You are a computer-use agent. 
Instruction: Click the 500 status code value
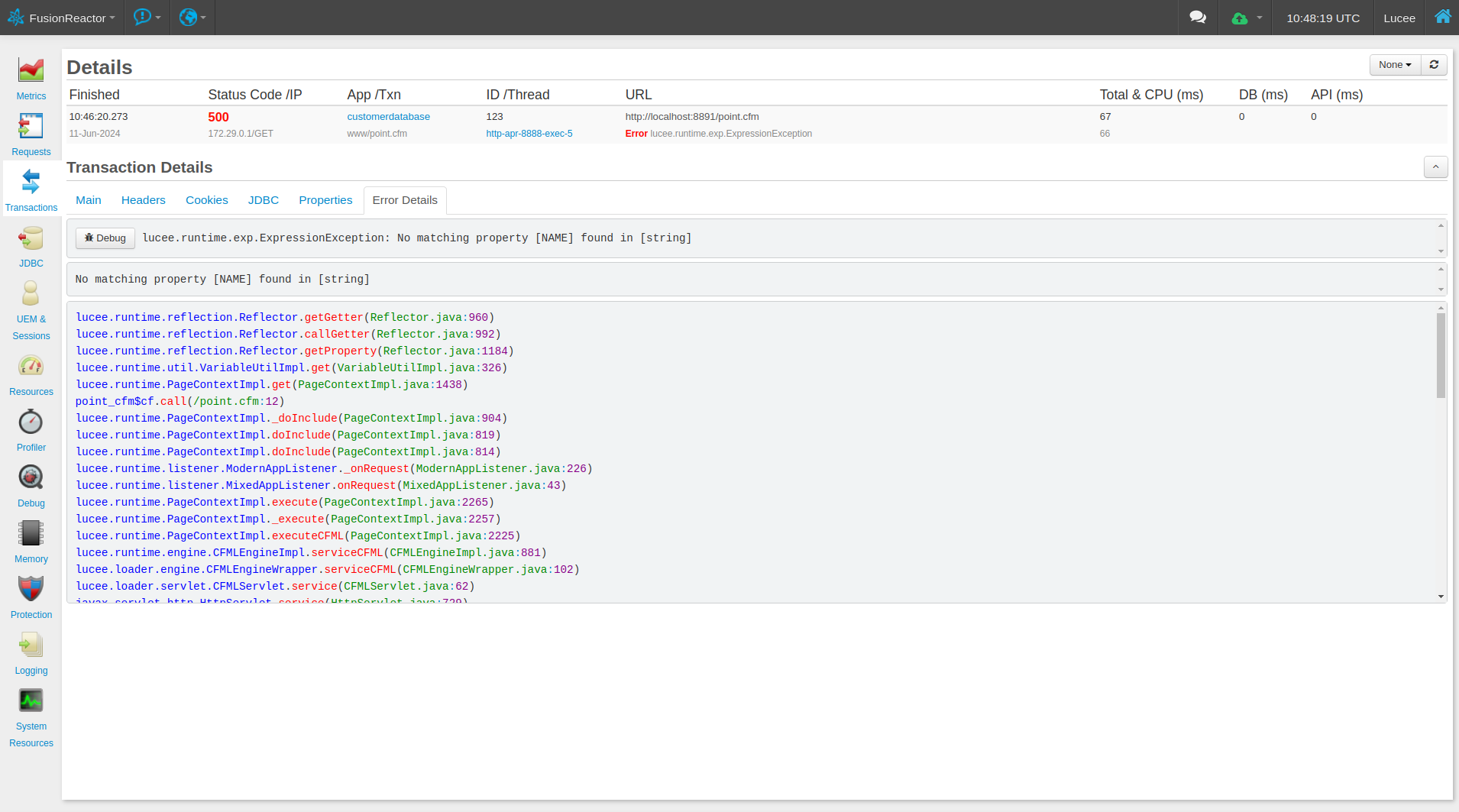[x=218, y=117]
